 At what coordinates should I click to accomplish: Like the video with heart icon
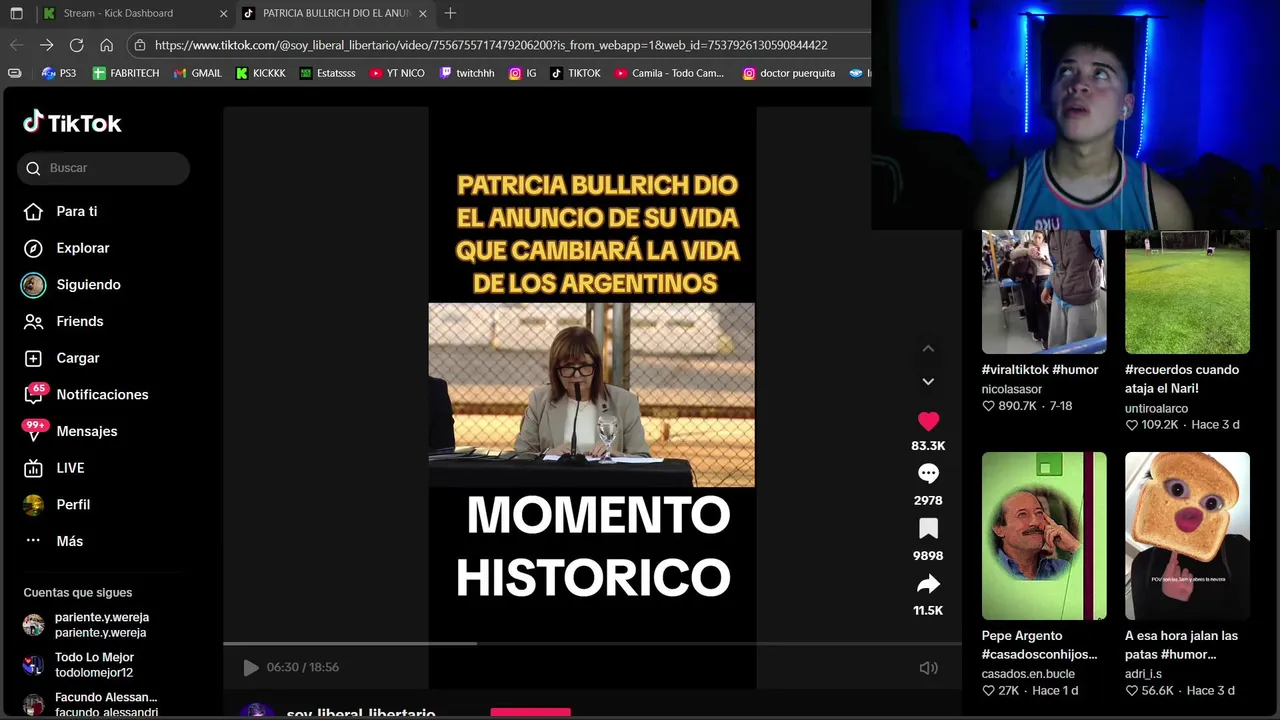pos(928,422)
